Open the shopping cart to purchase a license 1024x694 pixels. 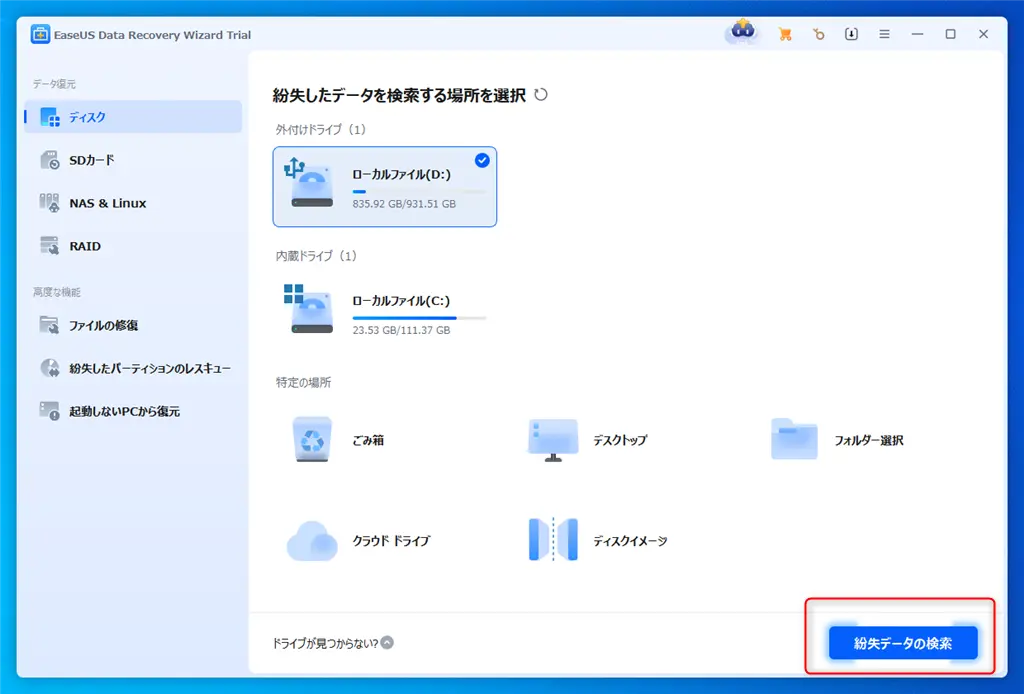786,33
